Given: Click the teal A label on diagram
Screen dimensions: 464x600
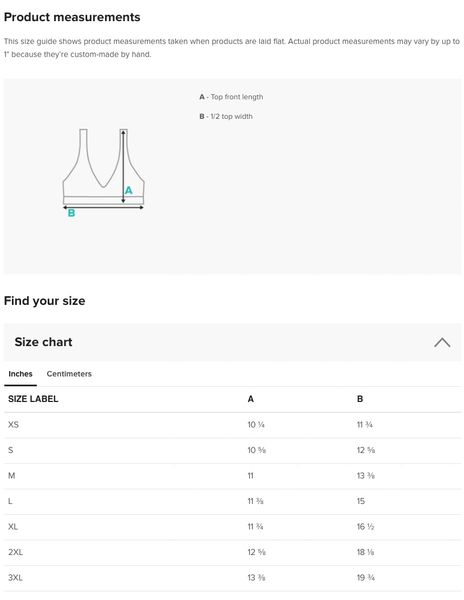Looking at the screenshot, I should tap(129, 190).
